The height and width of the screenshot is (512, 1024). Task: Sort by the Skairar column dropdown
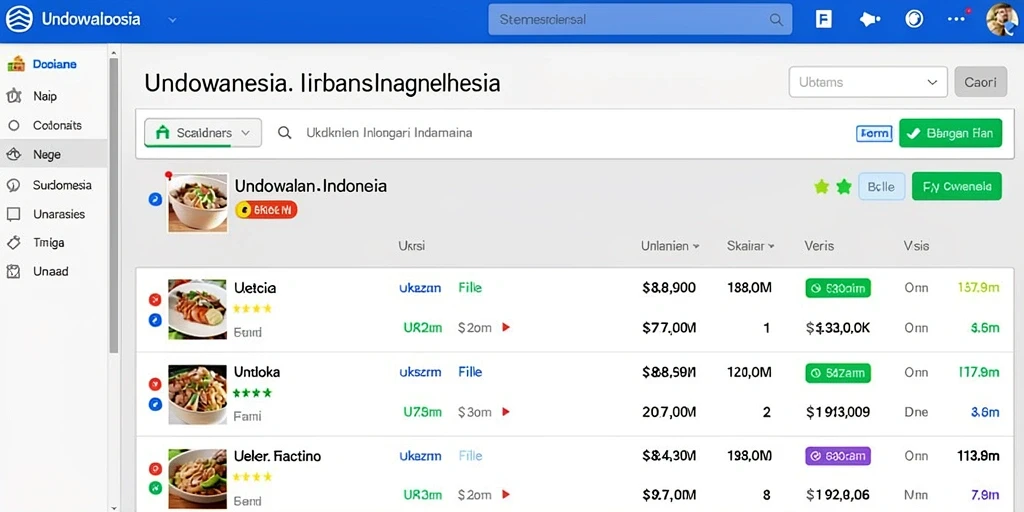pyautogui.click(x=751, y=246)
